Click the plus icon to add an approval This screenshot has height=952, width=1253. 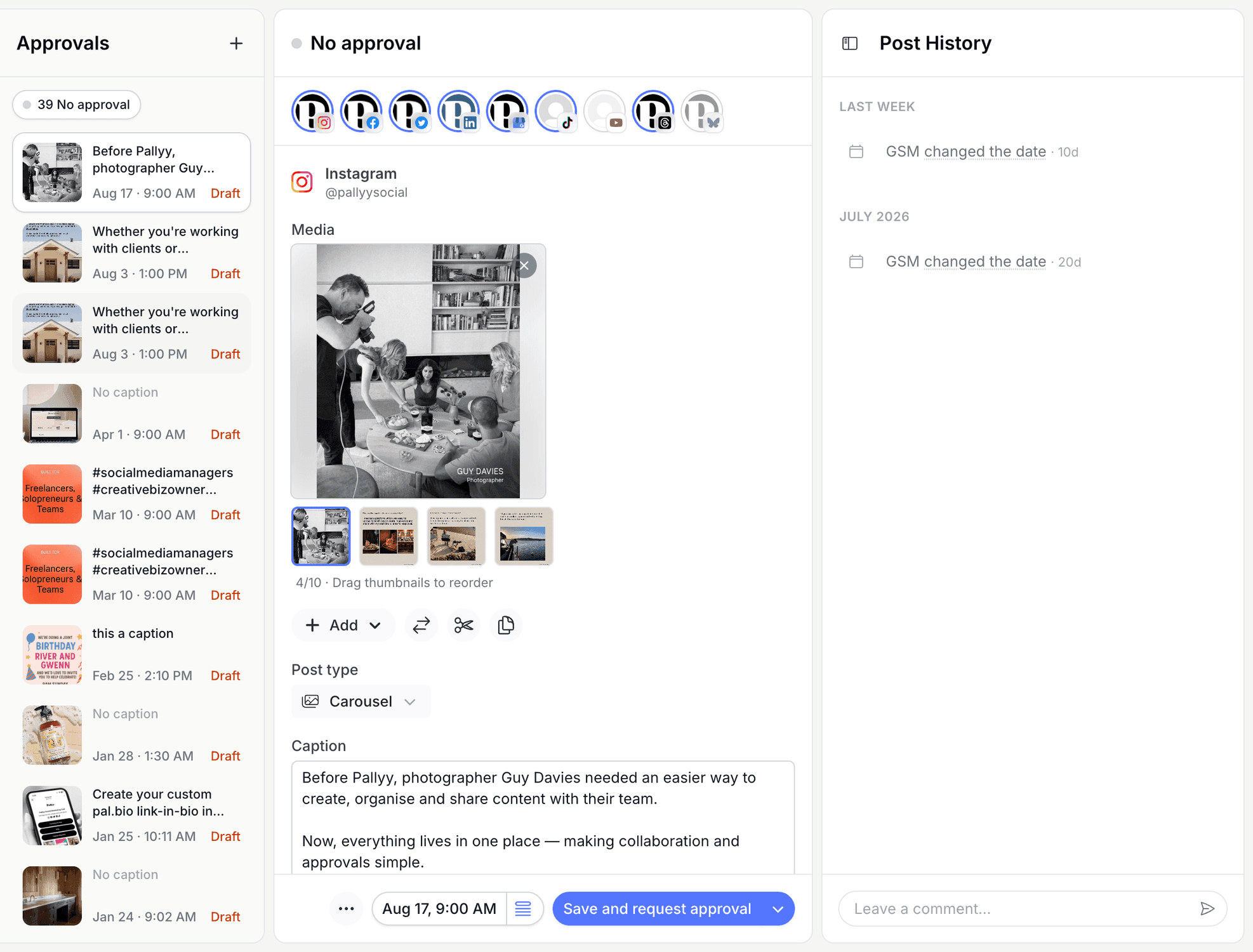pos(236,43)
